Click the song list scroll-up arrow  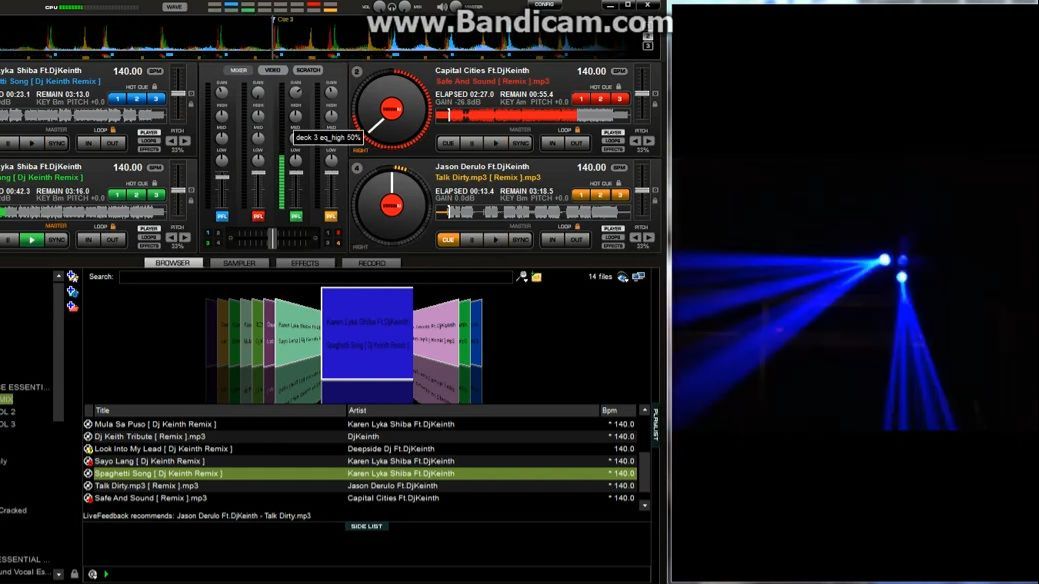(x=644, y=411)
